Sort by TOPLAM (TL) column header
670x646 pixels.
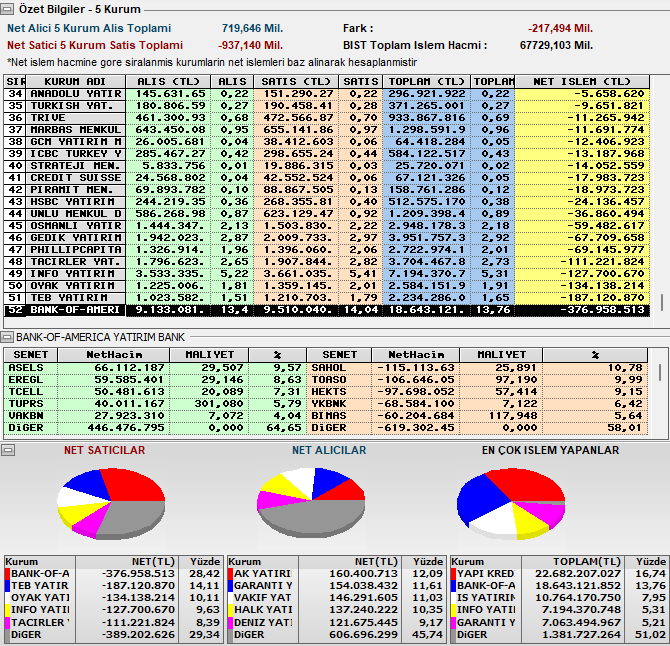pyautogui.click(x=426, y=82)
